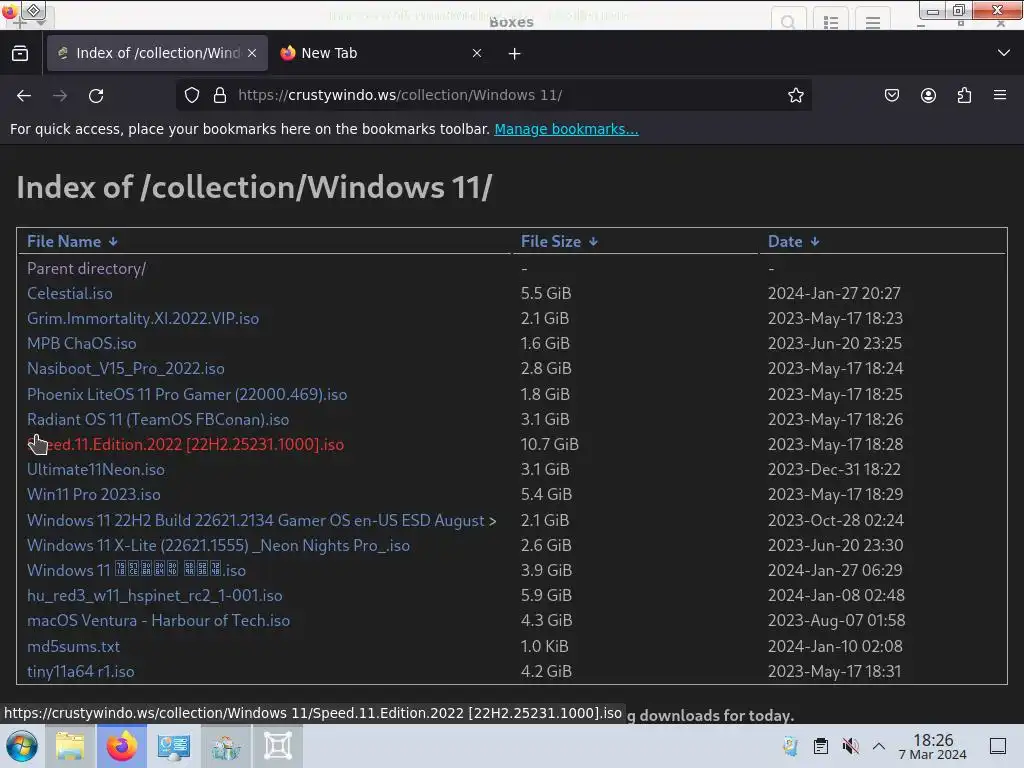Click the muted volume tray icon
This screenshot has width=1024, height=768.
click(x=850, y=746)
